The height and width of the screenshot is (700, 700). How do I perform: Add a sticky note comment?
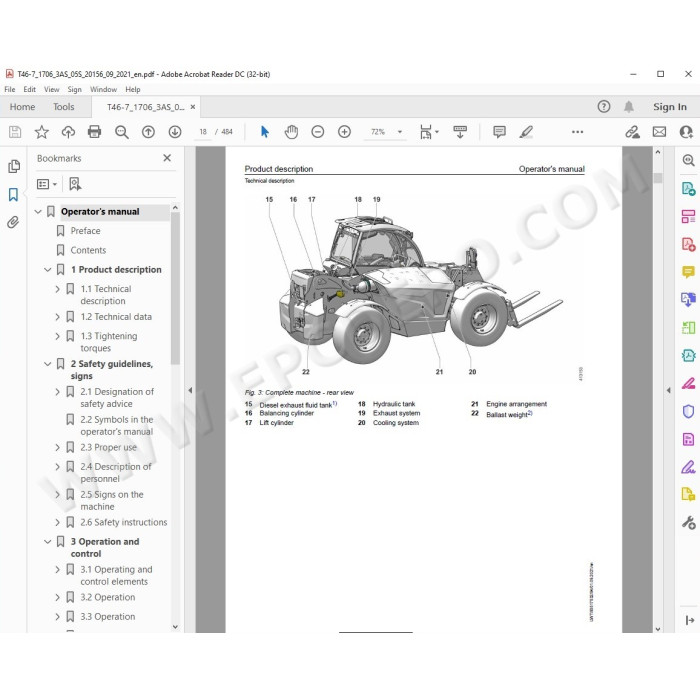click(x=499, y=132)
